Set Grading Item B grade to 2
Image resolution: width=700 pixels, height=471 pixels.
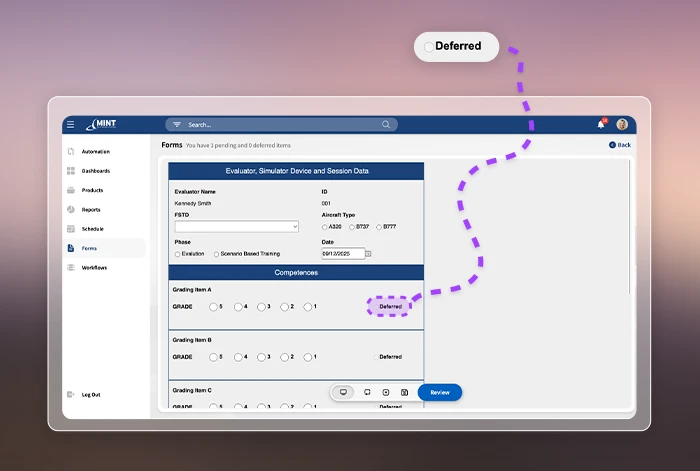pyautogui.click(x=284, y=357)
